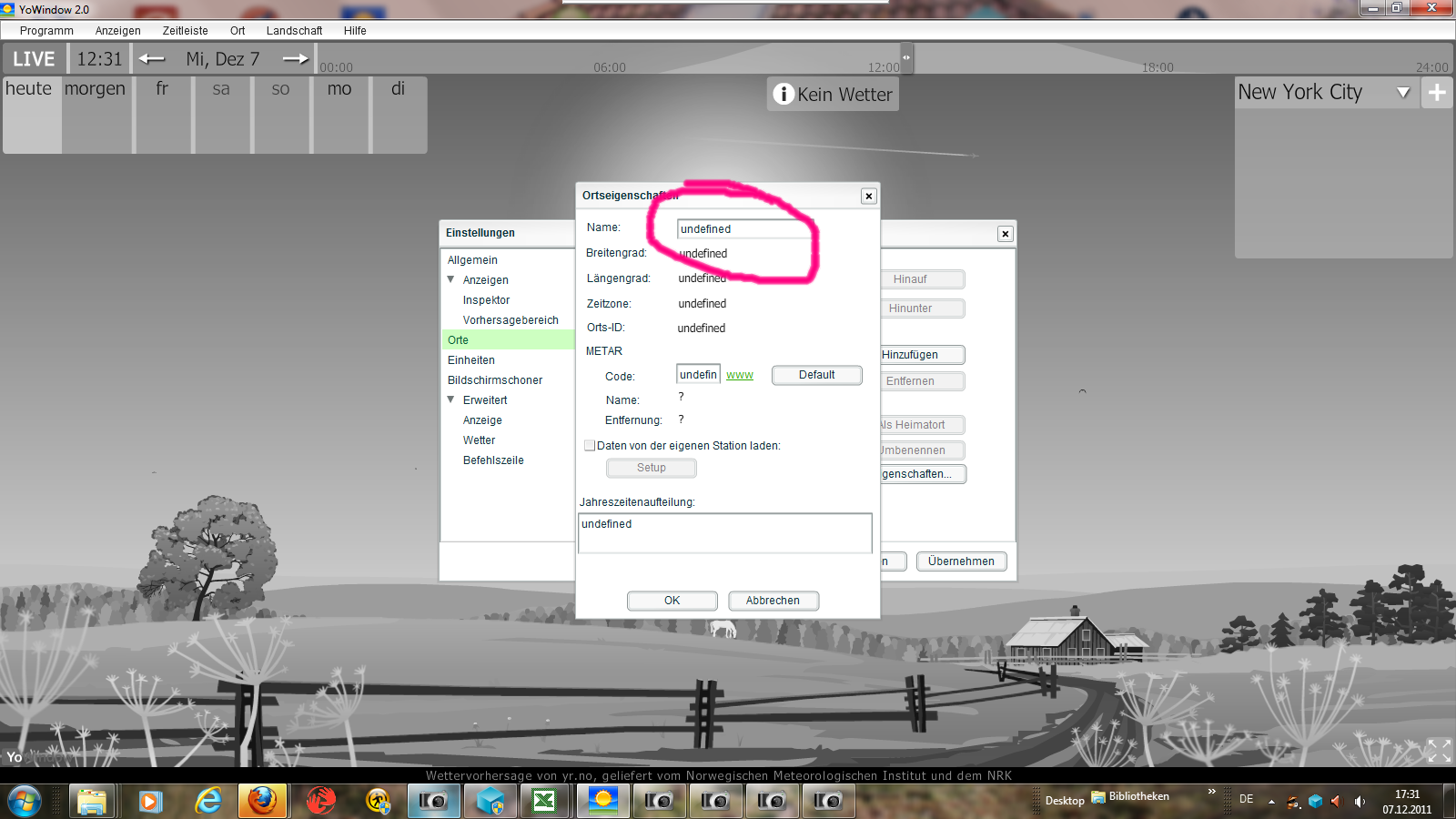This screenshot has height=819, width=1456.
Task: Open the Landschaft menu
Action: pos(294,31)
